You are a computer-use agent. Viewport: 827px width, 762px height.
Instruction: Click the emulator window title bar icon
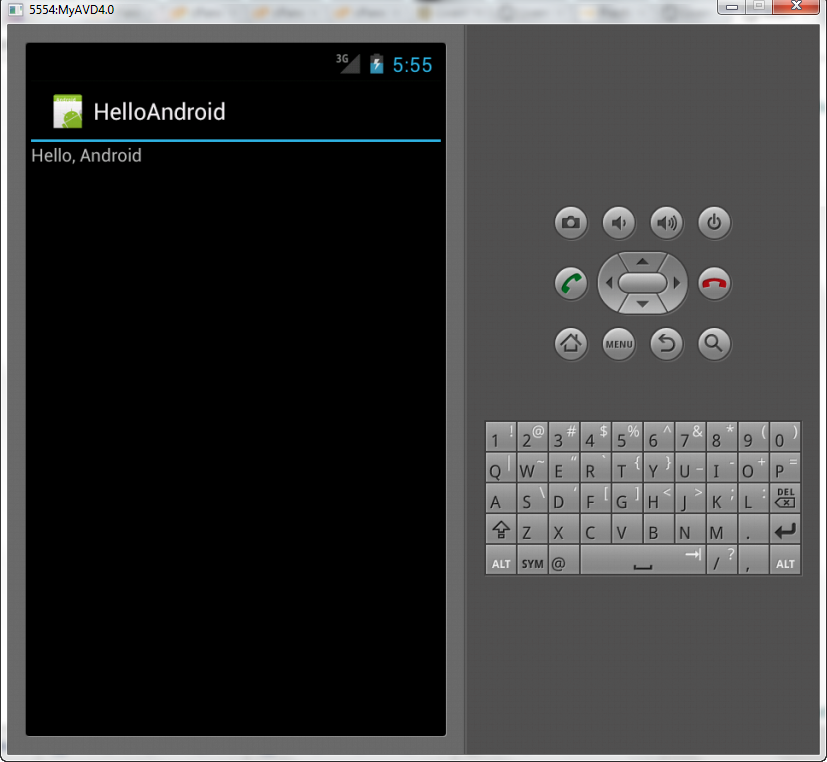(15, 9)
